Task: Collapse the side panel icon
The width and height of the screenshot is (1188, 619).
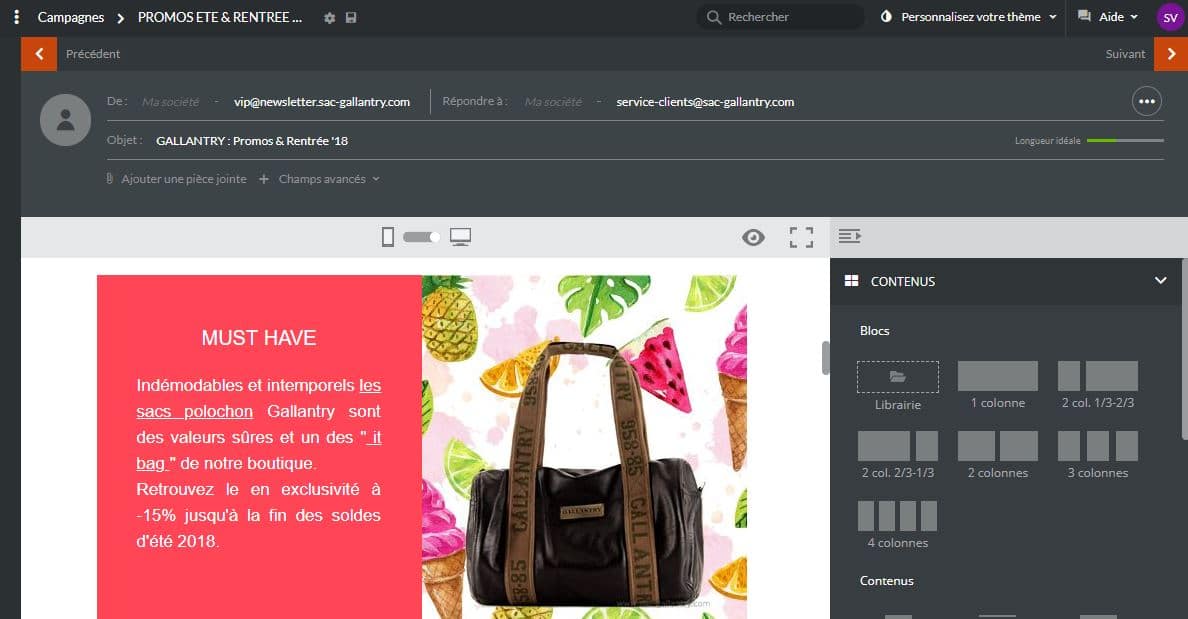Action: click(x=849, y=236)
